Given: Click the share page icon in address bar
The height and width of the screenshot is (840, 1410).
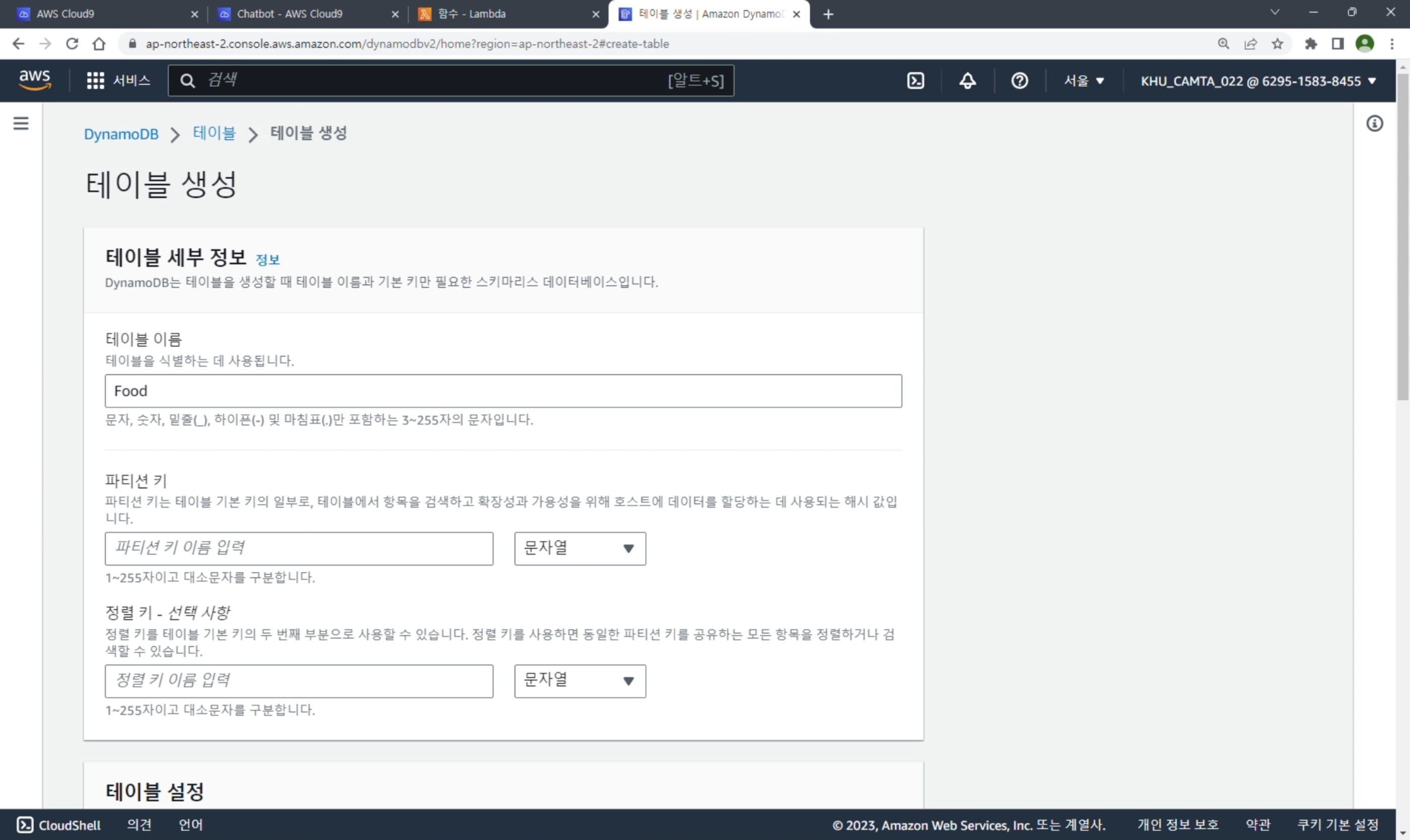Looking at the screenshot, I should pyautogui.click(x=1250, y=44).
